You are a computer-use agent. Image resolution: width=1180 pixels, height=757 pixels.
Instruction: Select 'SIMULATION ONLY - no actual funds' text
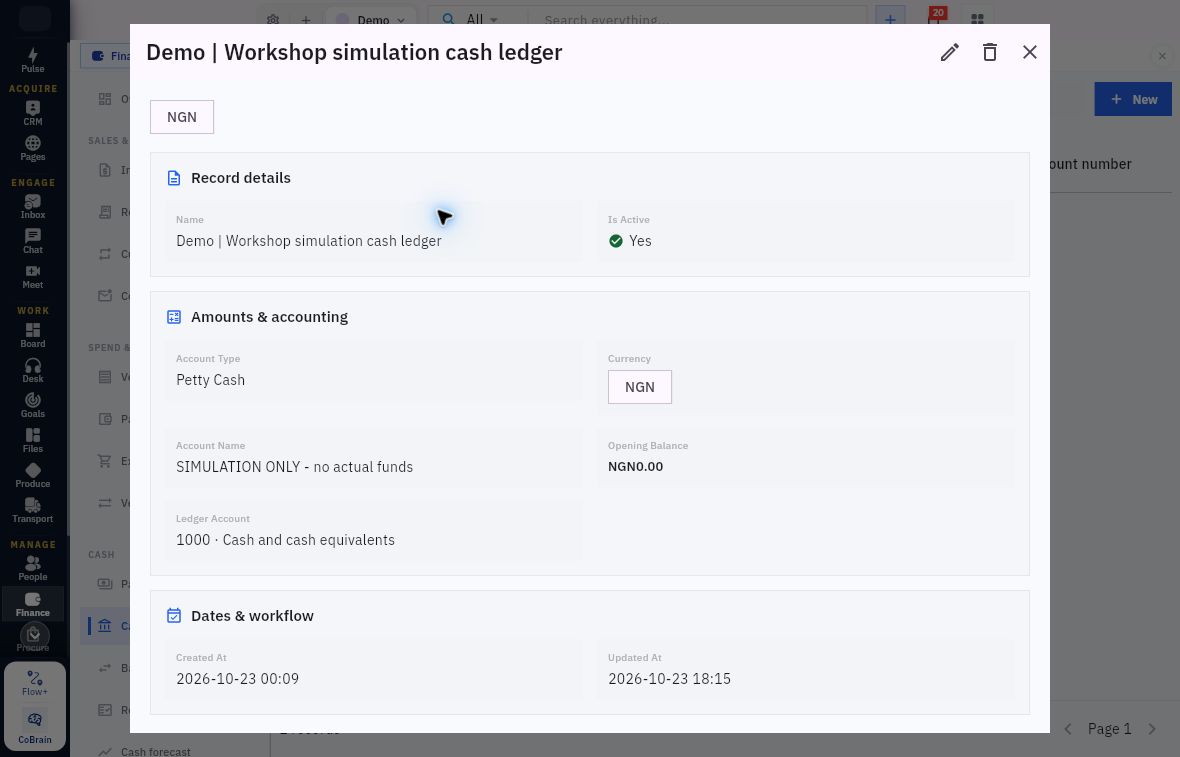pyautogui.click(x=294, y=467)
